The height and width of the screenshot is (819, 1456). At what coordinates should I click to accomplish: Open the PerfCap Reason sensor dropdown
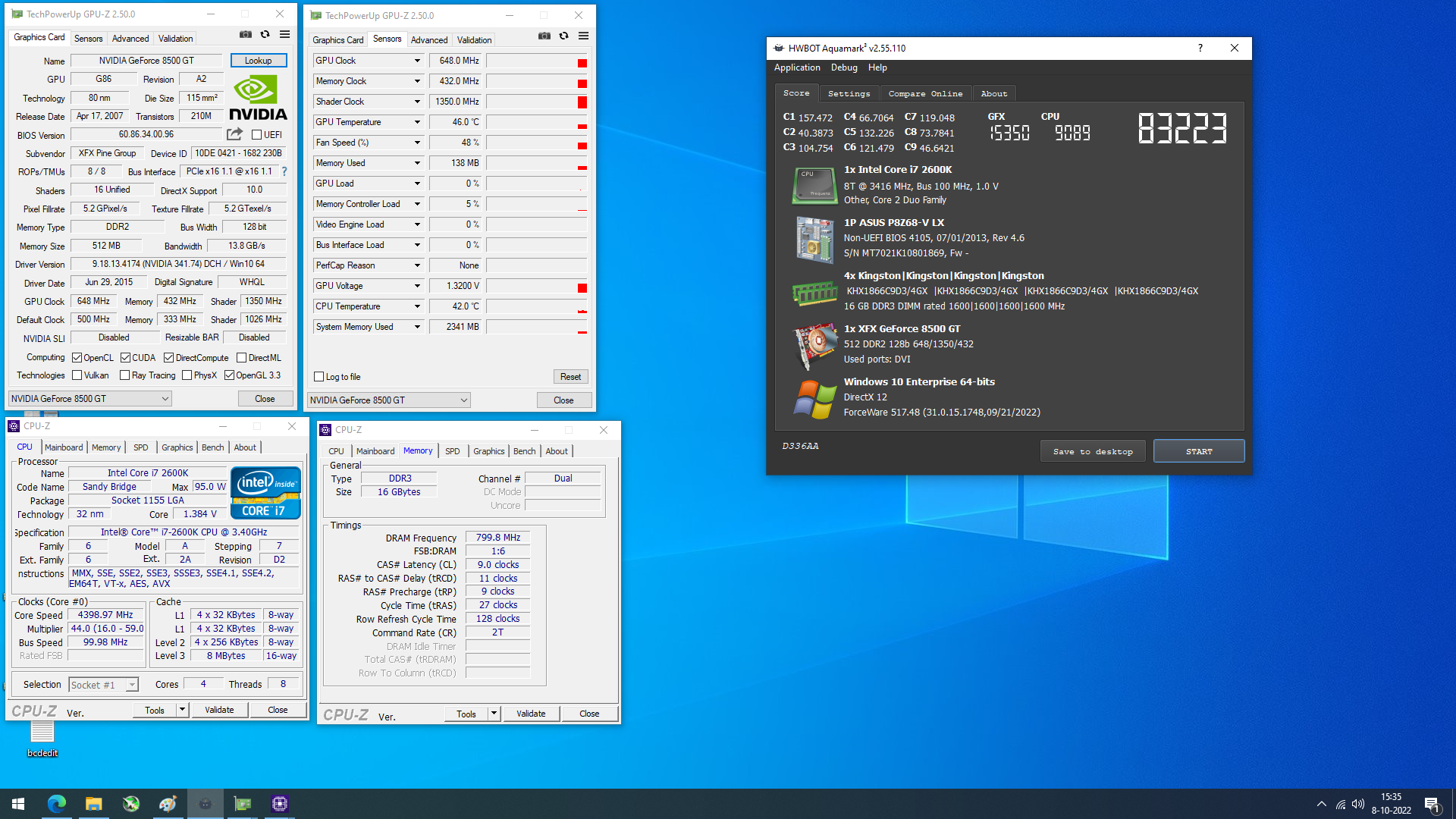click(x=417, y=265)
